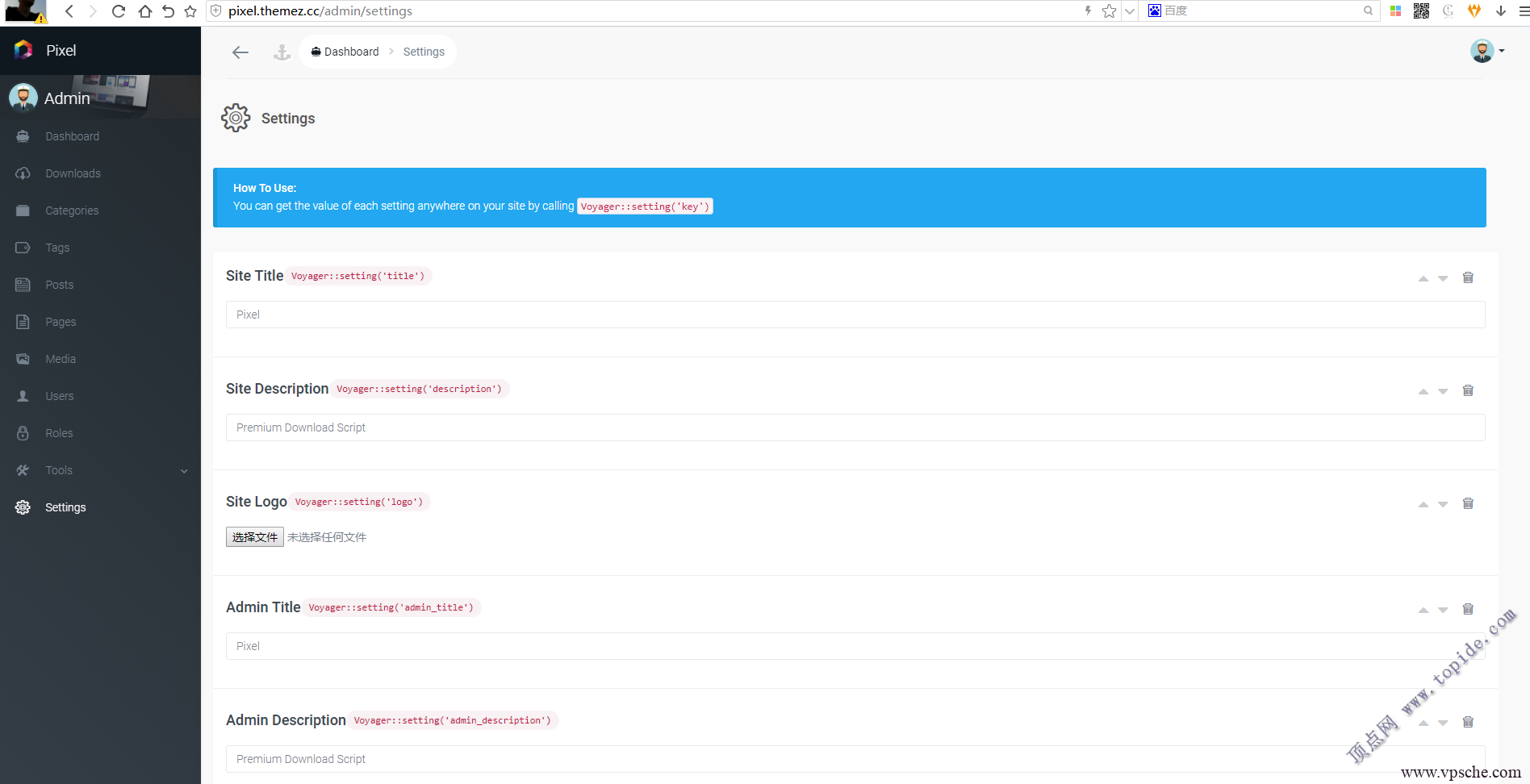The width and height of the screenshot is (1530, 784).
Task: Click the anchor icon beside the breadcrumb
Action: tap(282, 52)
